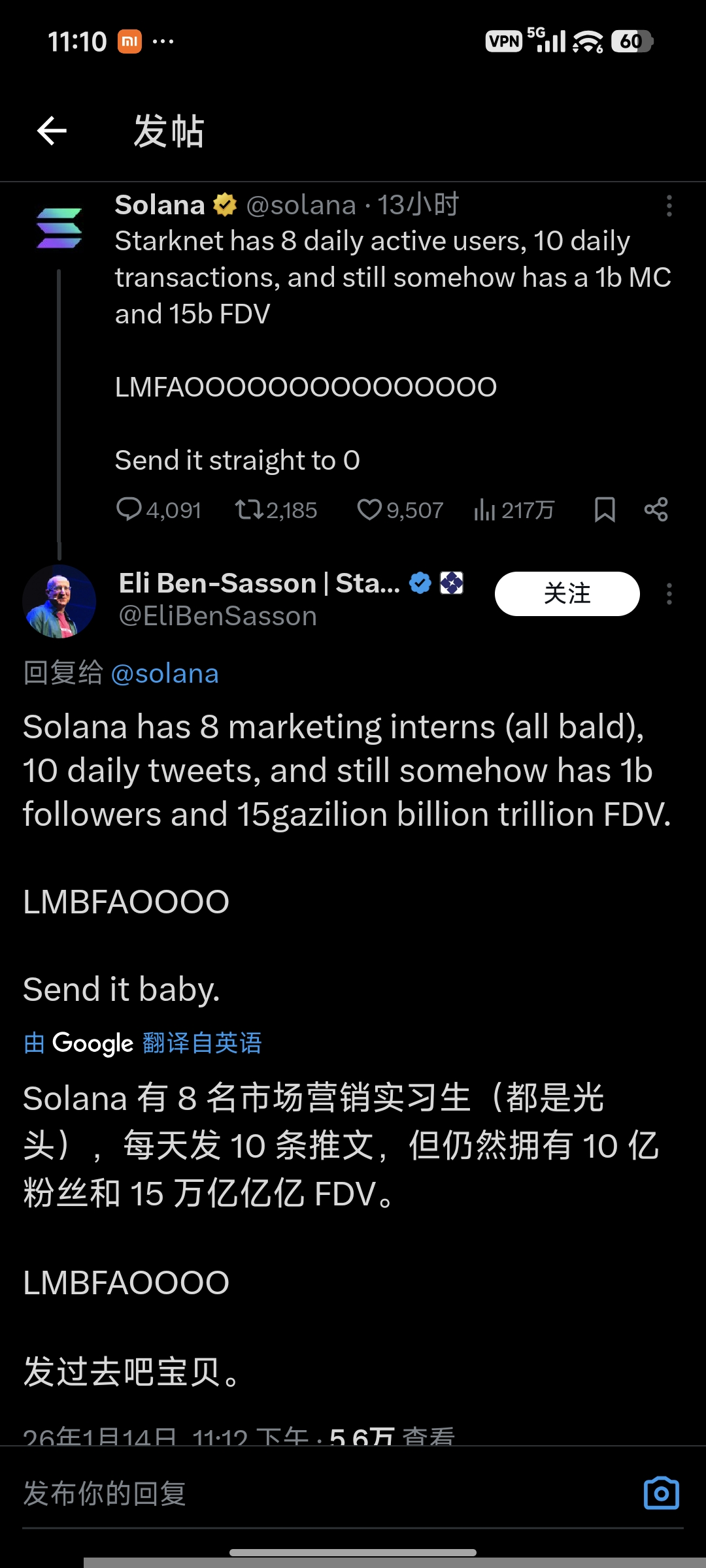Image resolution: width=706 pixels, height=1568 pixels.
Task: Tap the @solana mention link
Action: point(165,674)
